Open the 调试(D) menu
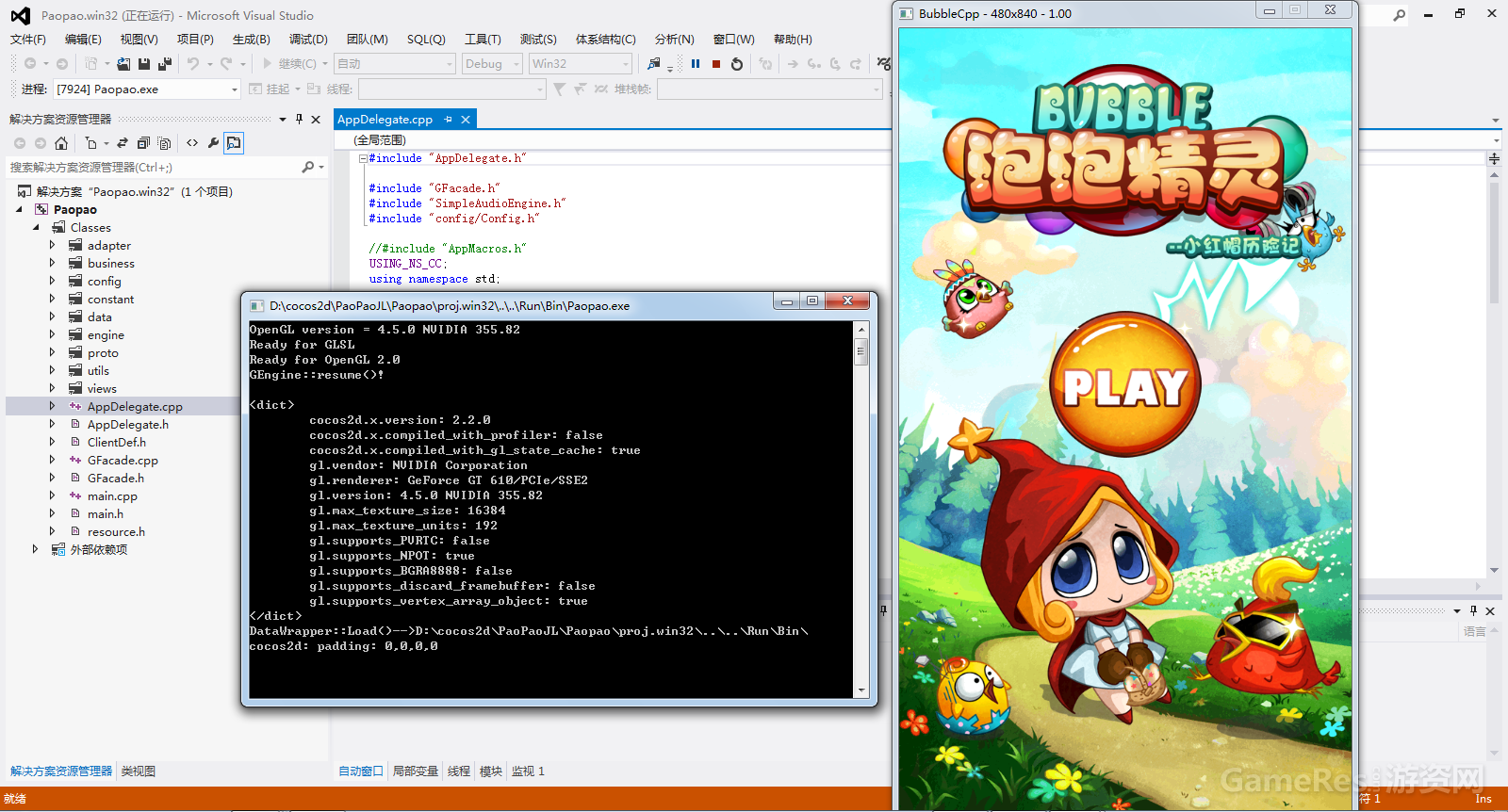Viewport: 1508px width, 812px height. point(308,40)
